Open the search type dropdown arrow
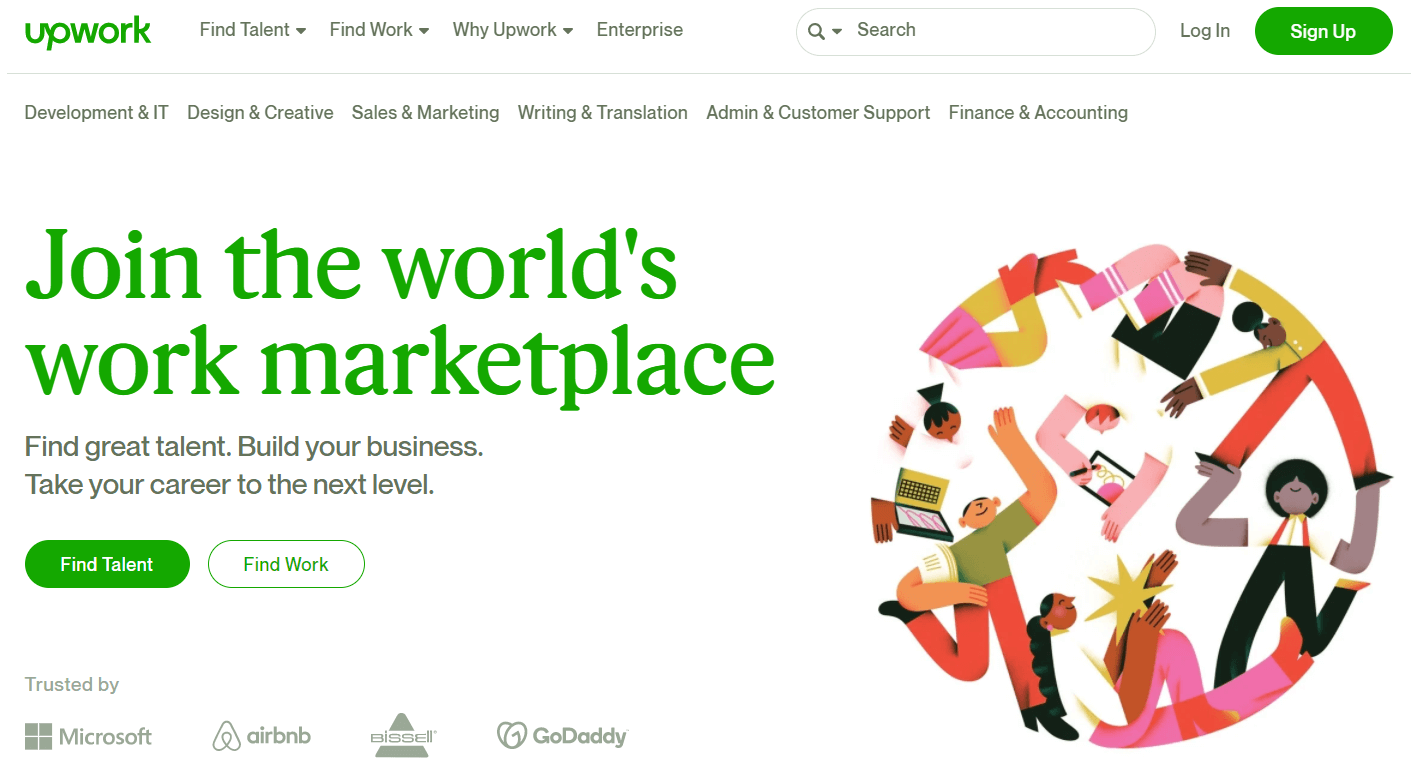The width and height of the screenshot is (1423, 778). tap(837, 32)
